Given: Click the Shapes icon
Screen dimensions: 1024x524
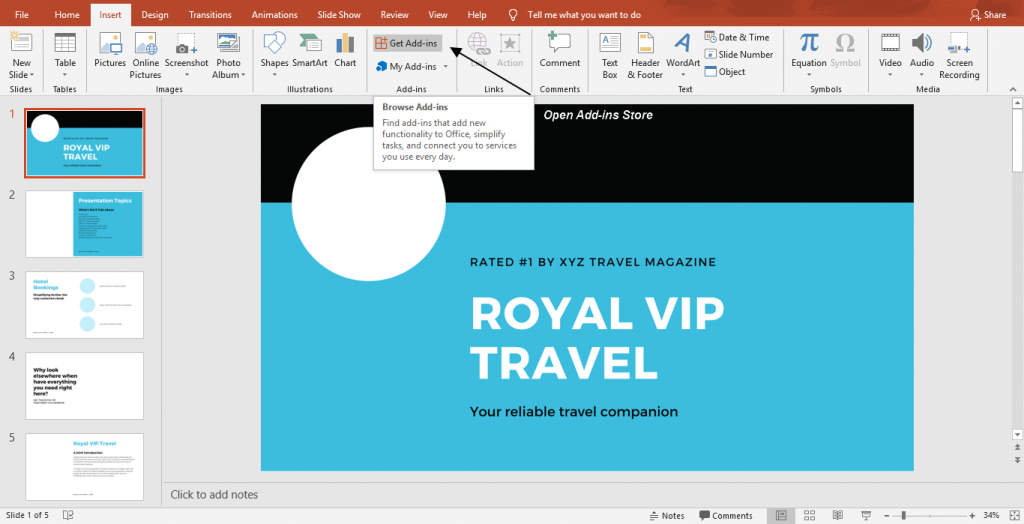Looking at the screenshot, I should click(274, 43).
